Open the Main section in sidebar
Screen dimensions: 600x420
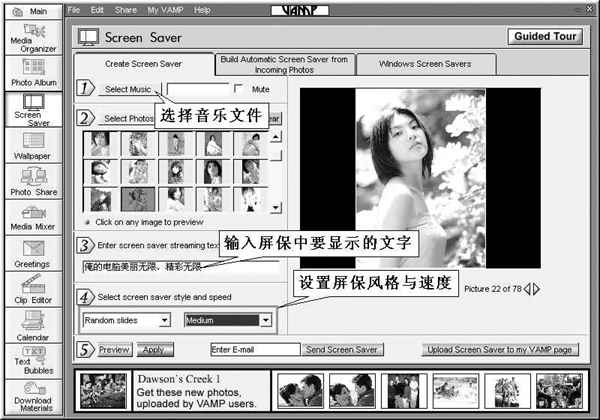(33, 11)
